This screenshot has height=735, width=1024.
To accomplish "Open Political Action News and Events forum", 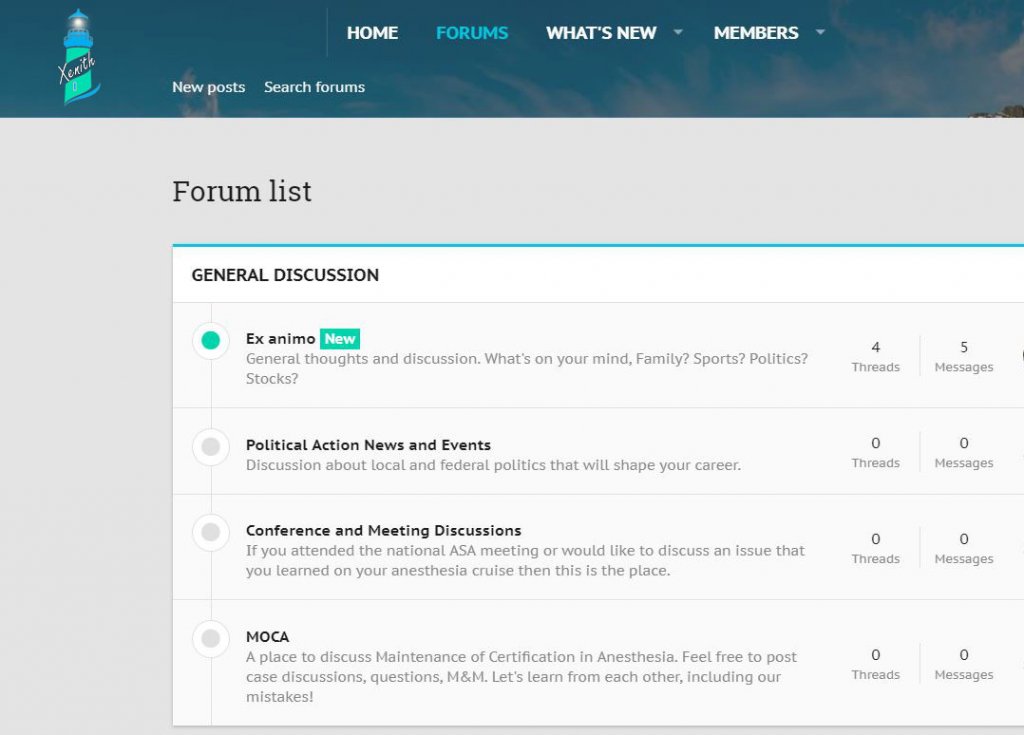I will pos(368,445).
